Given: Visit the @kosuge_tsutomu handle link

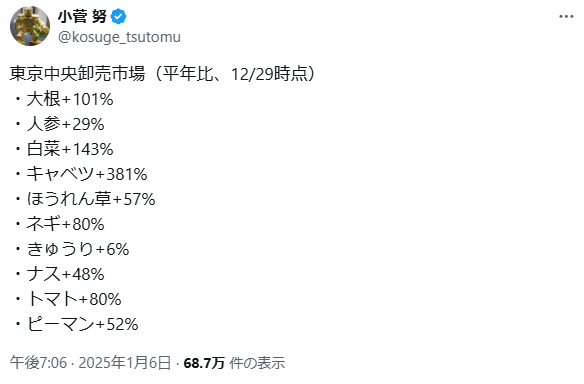Looking at the screenshot, I should [119, 37].
